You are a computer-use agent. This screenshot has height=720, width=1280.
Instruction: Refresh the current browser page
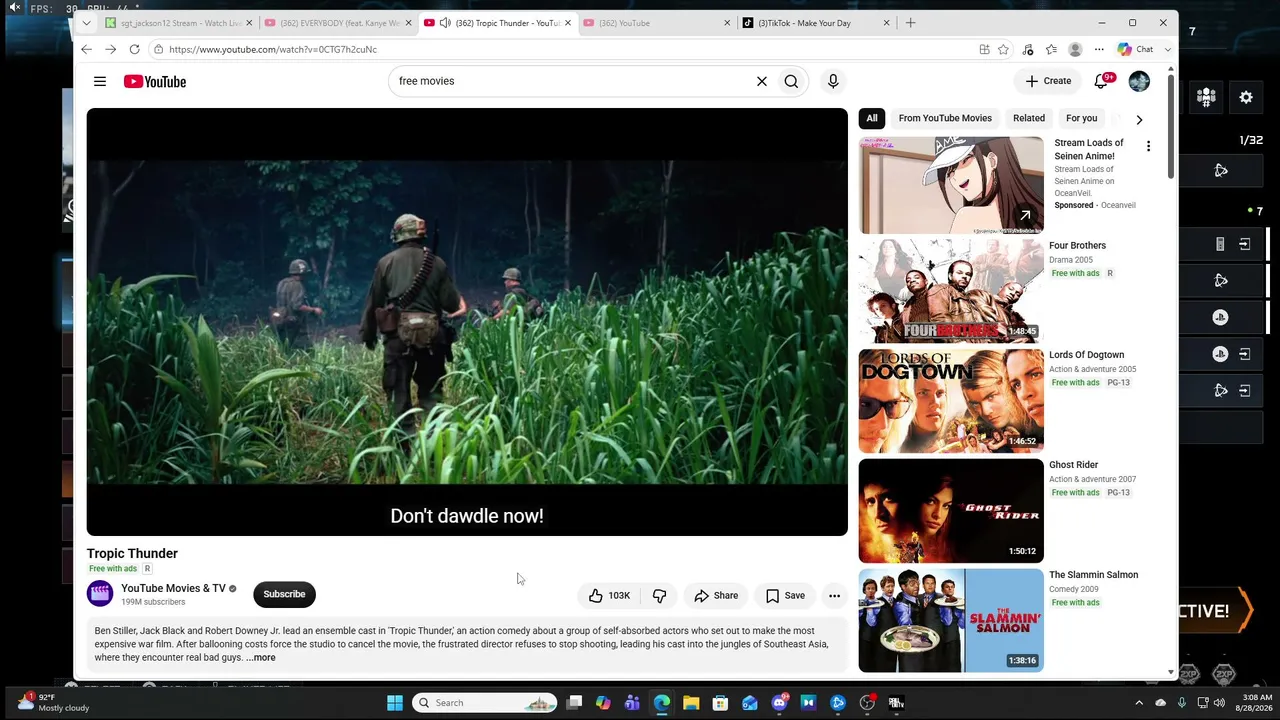click(134, 49)
